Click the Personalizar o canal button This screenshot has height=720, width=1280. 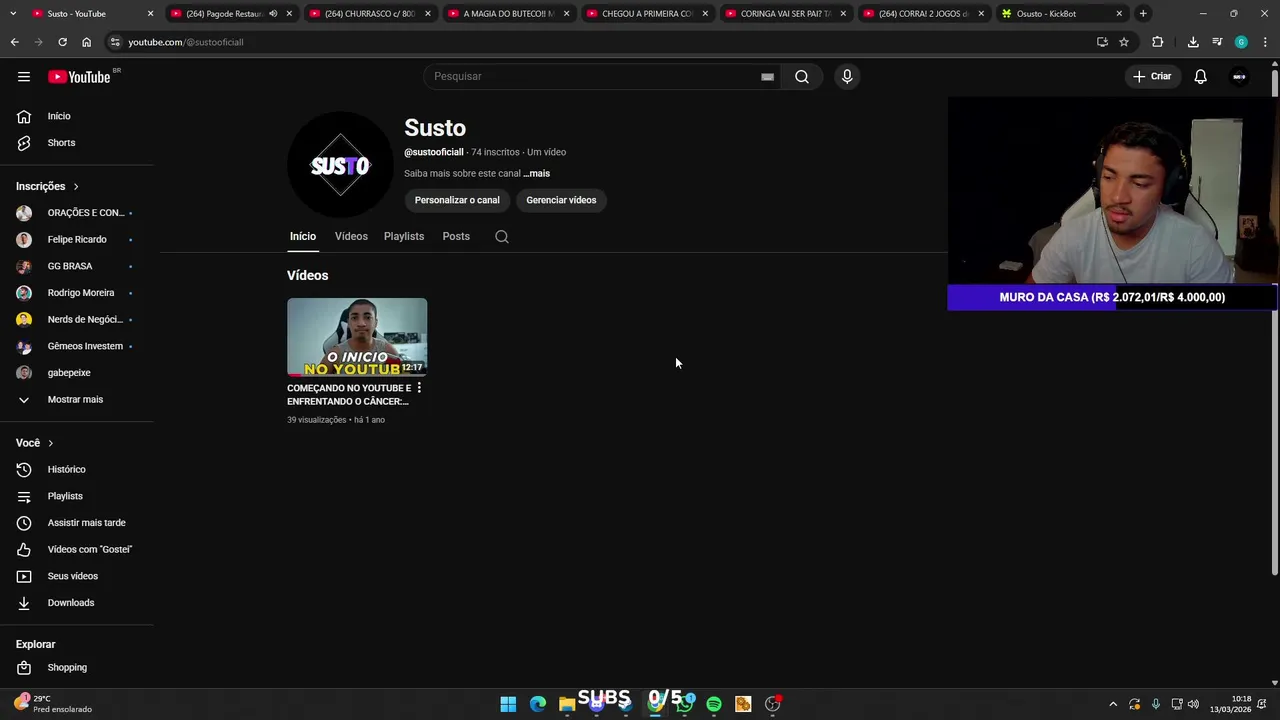(x=457, y=200)
